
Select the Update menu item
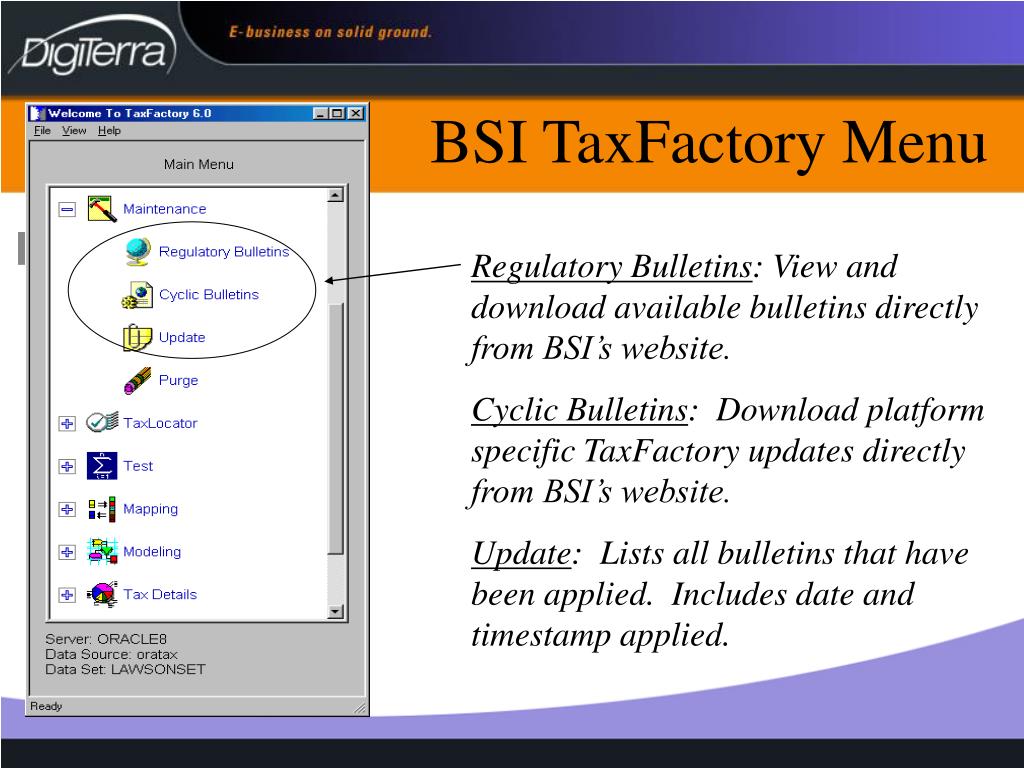[x=182, y=338]
